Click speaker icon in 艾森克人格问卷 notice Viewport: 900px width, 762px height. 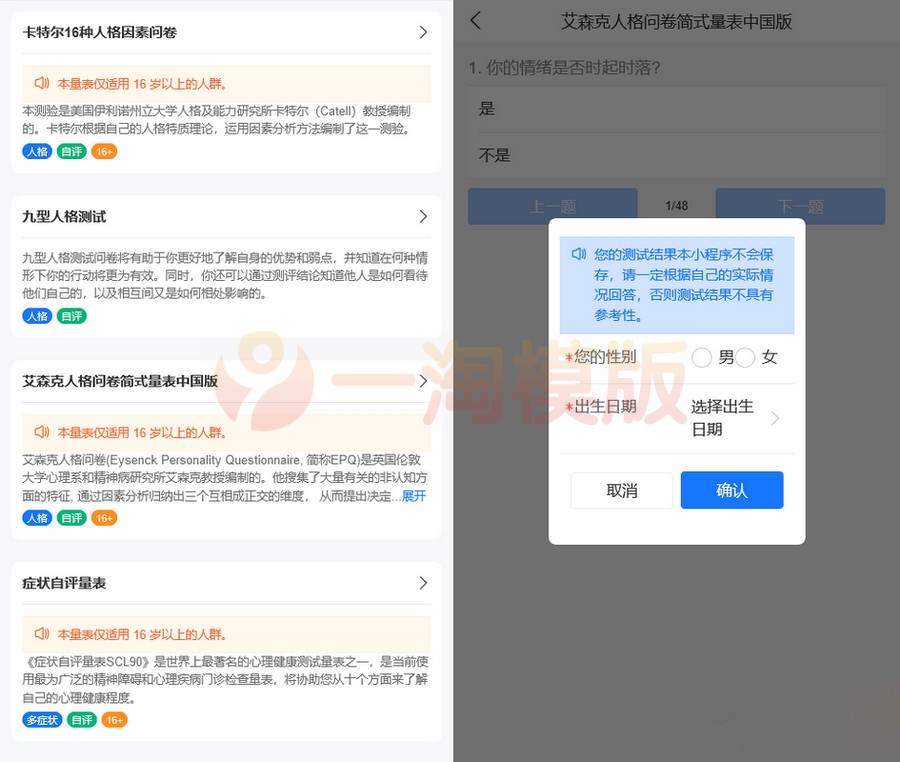42,431
